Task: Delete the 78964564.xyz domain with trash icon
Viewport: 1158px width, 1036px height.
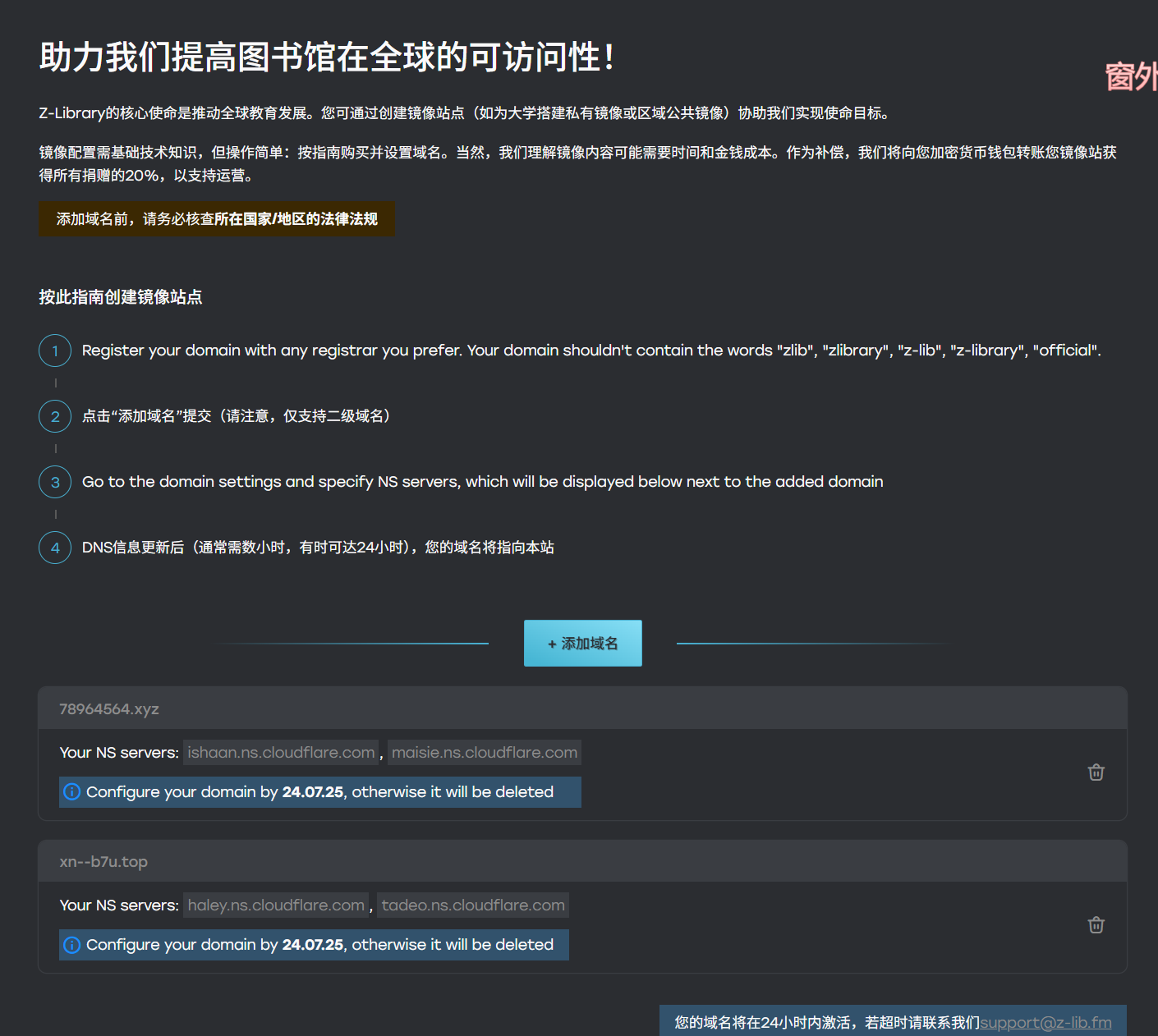Action: click(x=1096, y=772)
